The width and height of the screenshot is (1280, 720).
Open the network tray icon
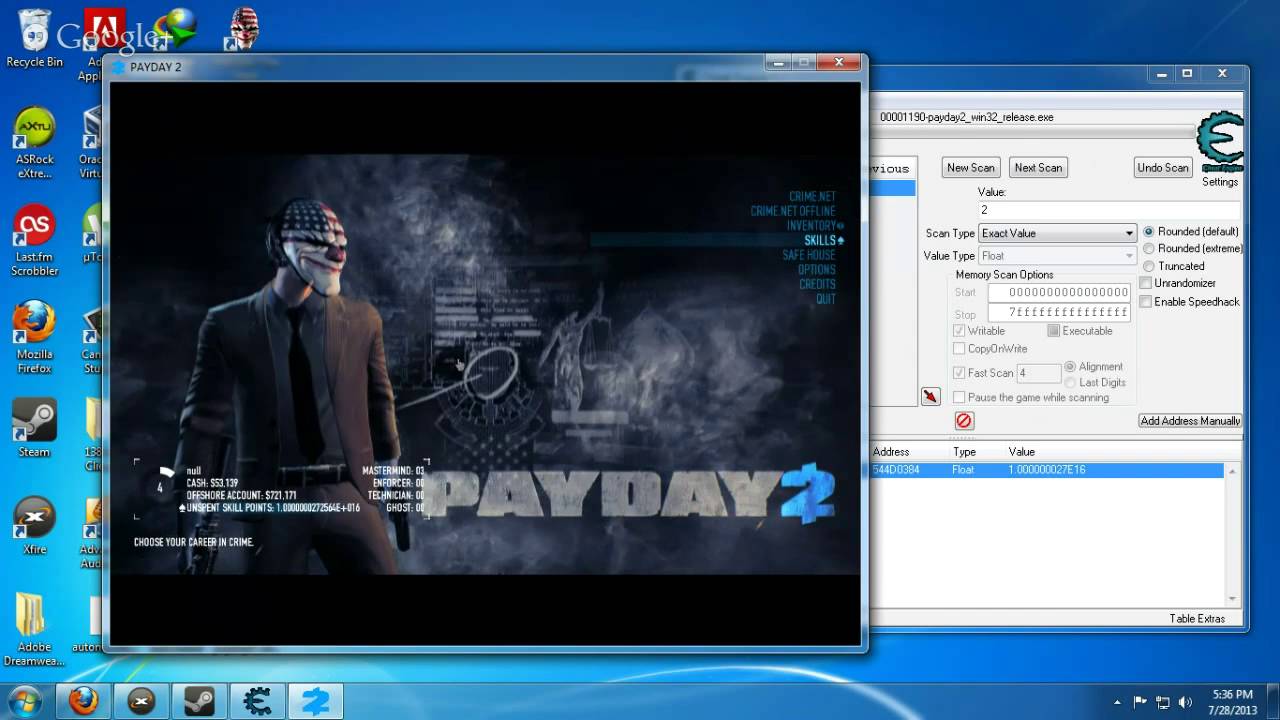(1163, 702)
